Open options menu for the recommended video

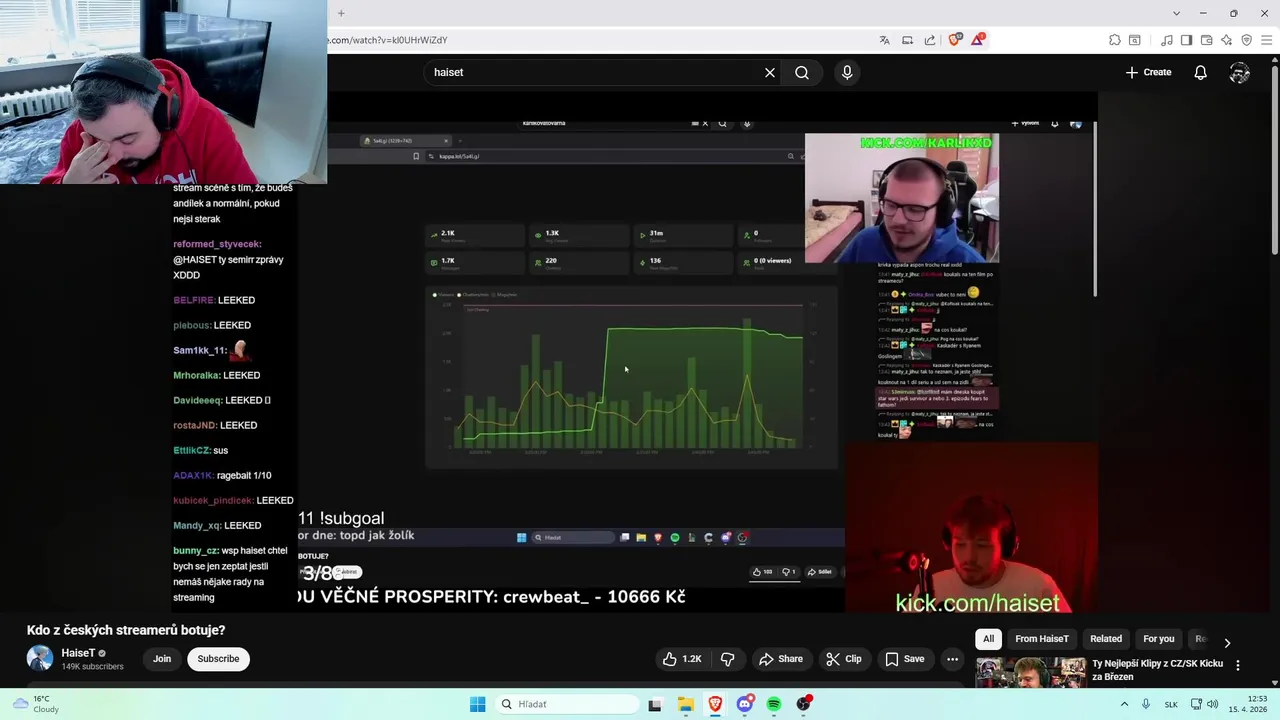pyautogui.click(x=1238, y=665)
